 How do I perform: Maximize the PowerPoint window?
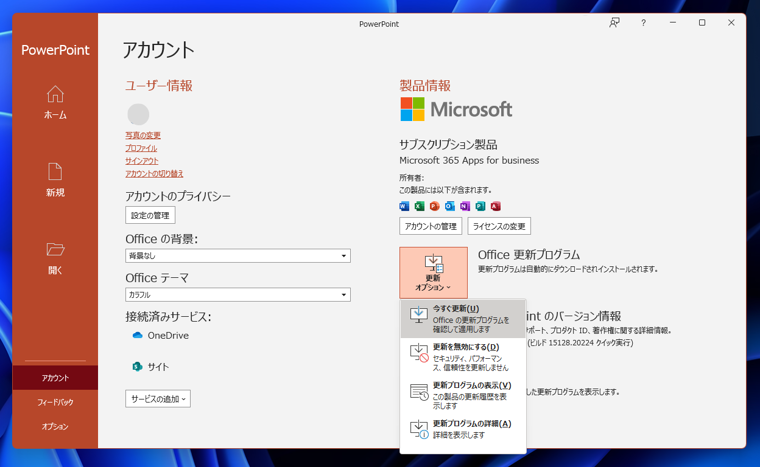702,23
